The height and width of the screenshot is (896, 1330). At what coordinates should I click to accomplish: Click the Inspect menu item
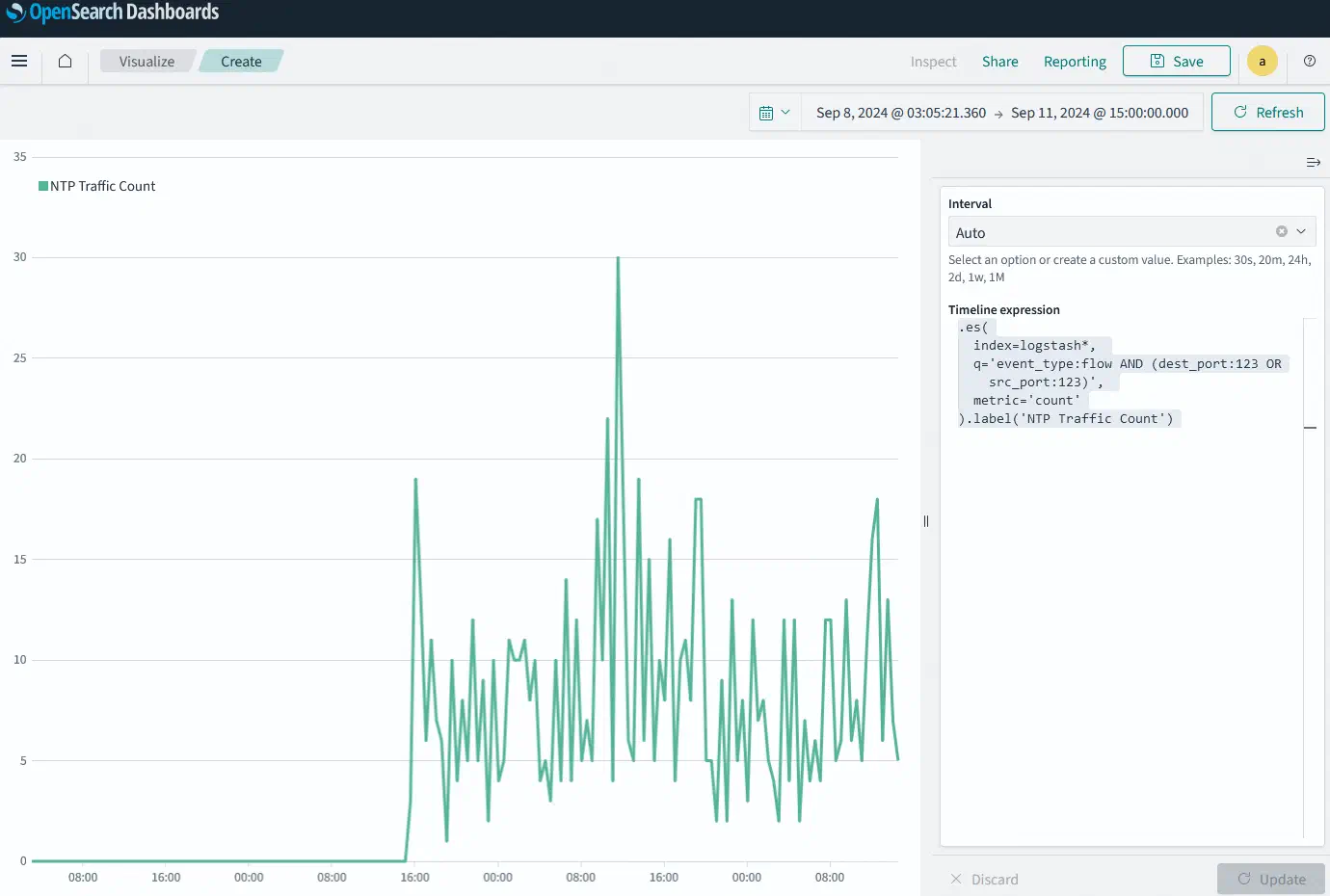pyautogui.click(x=933, y=62)
